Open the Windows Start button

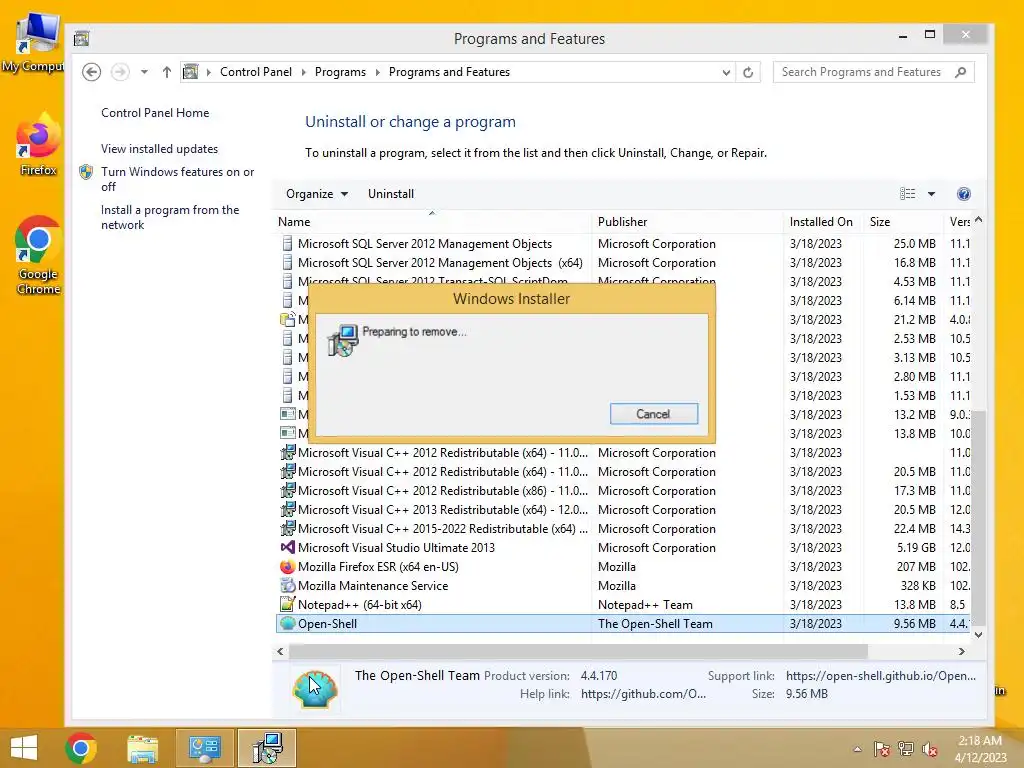point(24,748)
